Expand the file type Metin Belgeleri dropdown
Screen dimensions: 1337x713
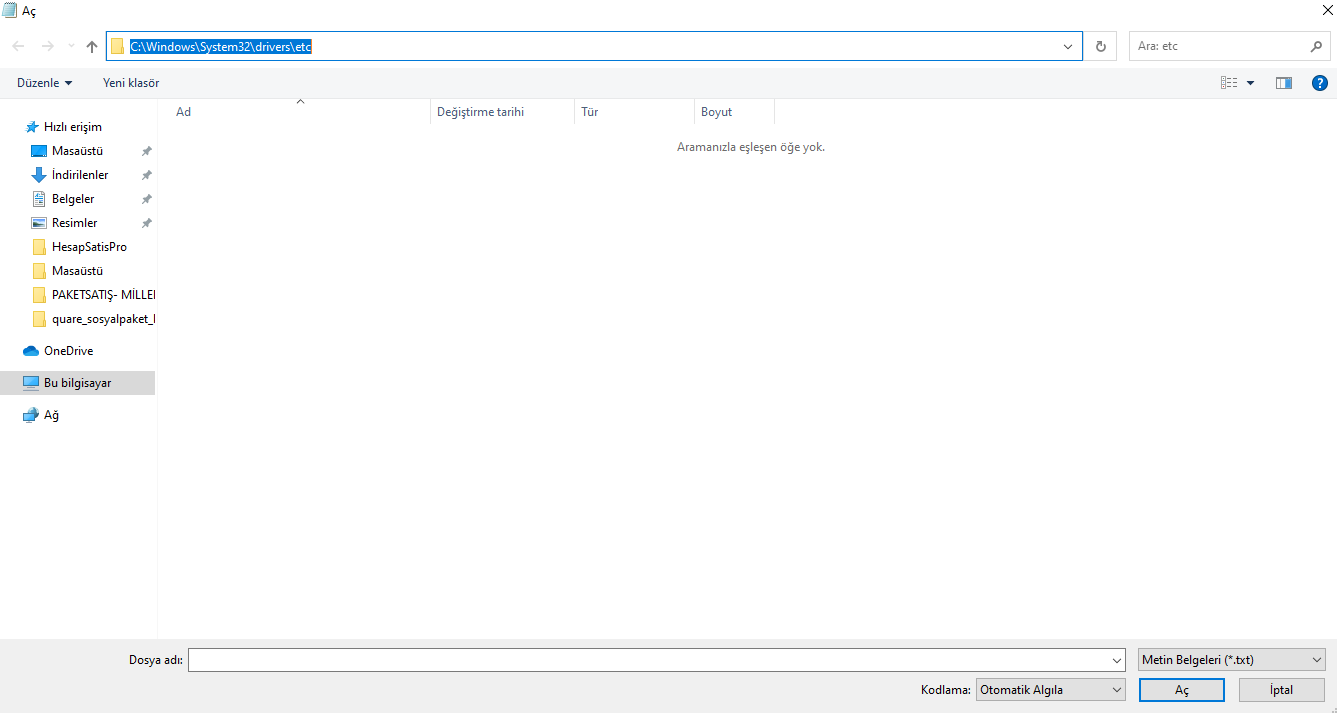(x=1231, y=660)
